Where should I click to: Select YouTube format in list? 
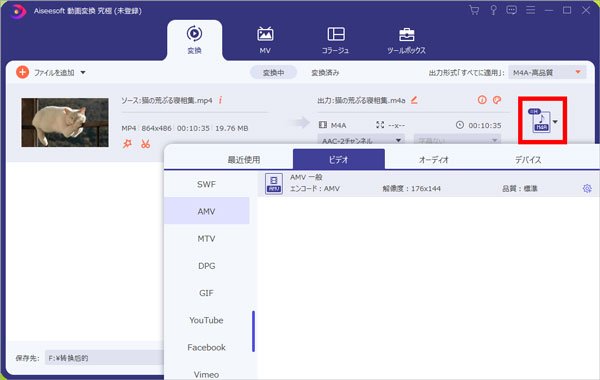pyautogui.click(x=207, y=320)
